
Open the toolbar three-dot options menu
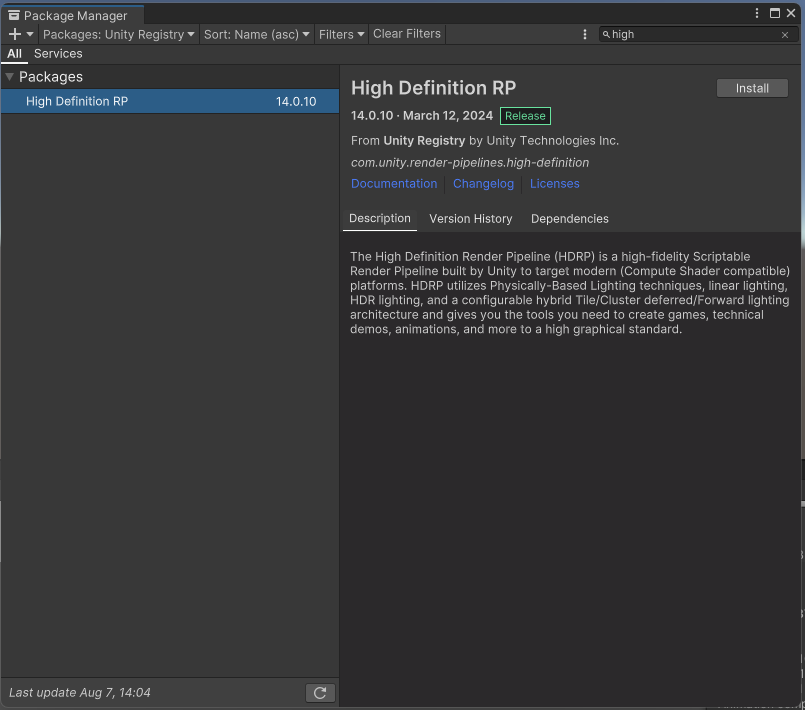coord(585,34)
